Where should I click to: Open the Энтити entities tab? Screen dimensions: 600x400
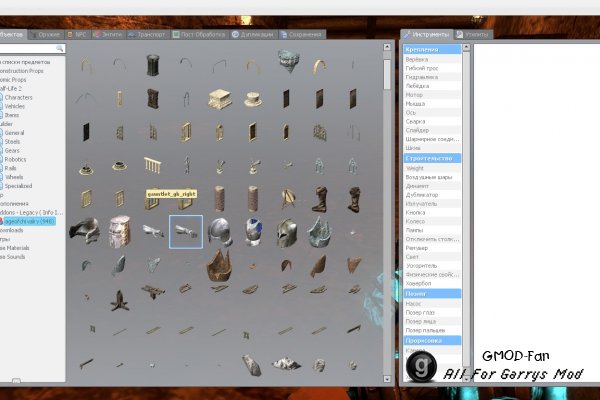coord(108,34)
